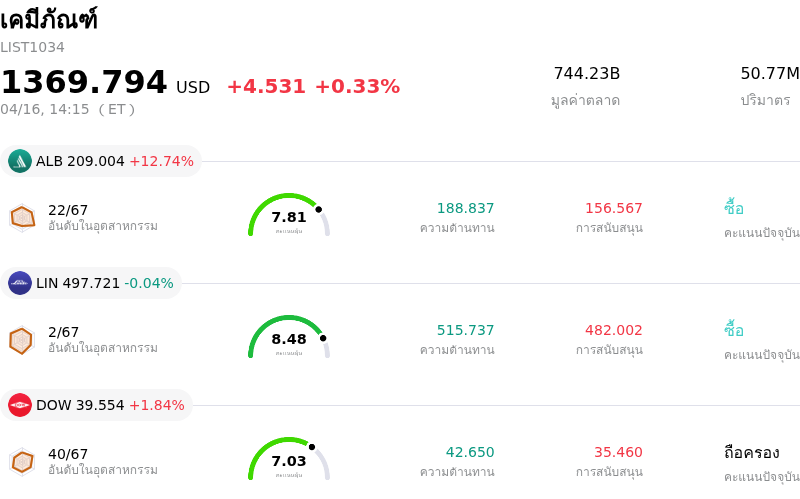Click the industry rank icon beside 40/67
The width and height of the screenshot is (800, 499).
tap(22, 462)
